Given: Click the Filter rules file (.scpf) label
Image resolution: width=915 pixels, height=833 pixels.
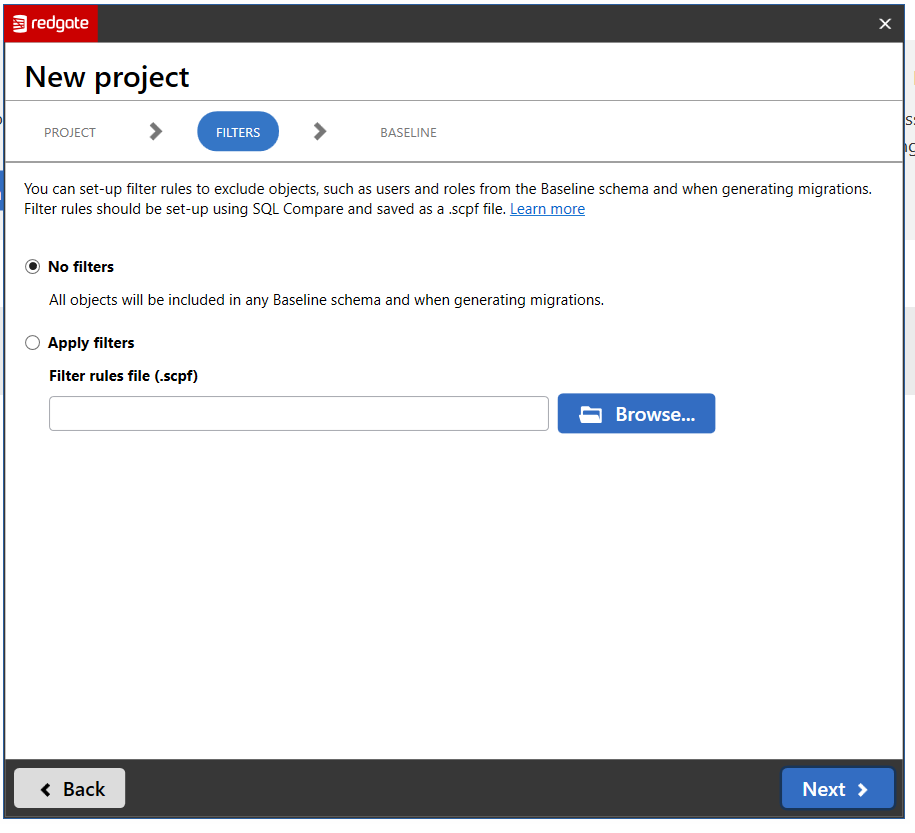Looking at the screenshot, I should (123, 377).
